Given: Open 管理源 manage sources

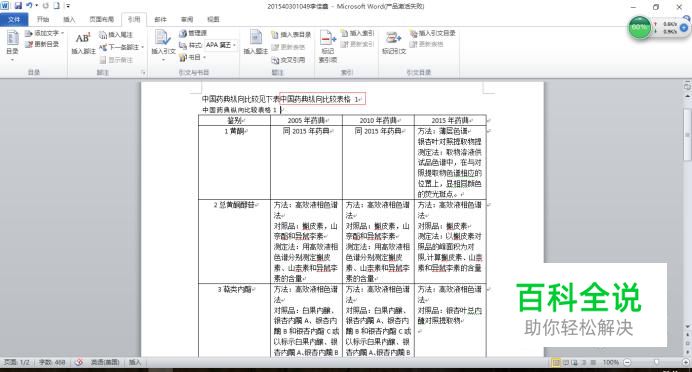Looking at the screenshot, I should pyautogui.click(x=193, y=34).
